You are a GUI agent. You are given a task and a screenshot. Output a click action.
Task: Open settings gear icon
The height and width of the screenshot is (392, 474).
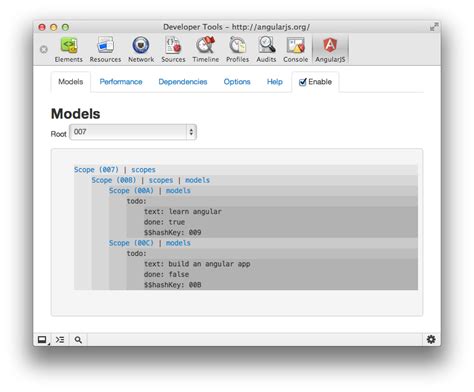[431, 339]
